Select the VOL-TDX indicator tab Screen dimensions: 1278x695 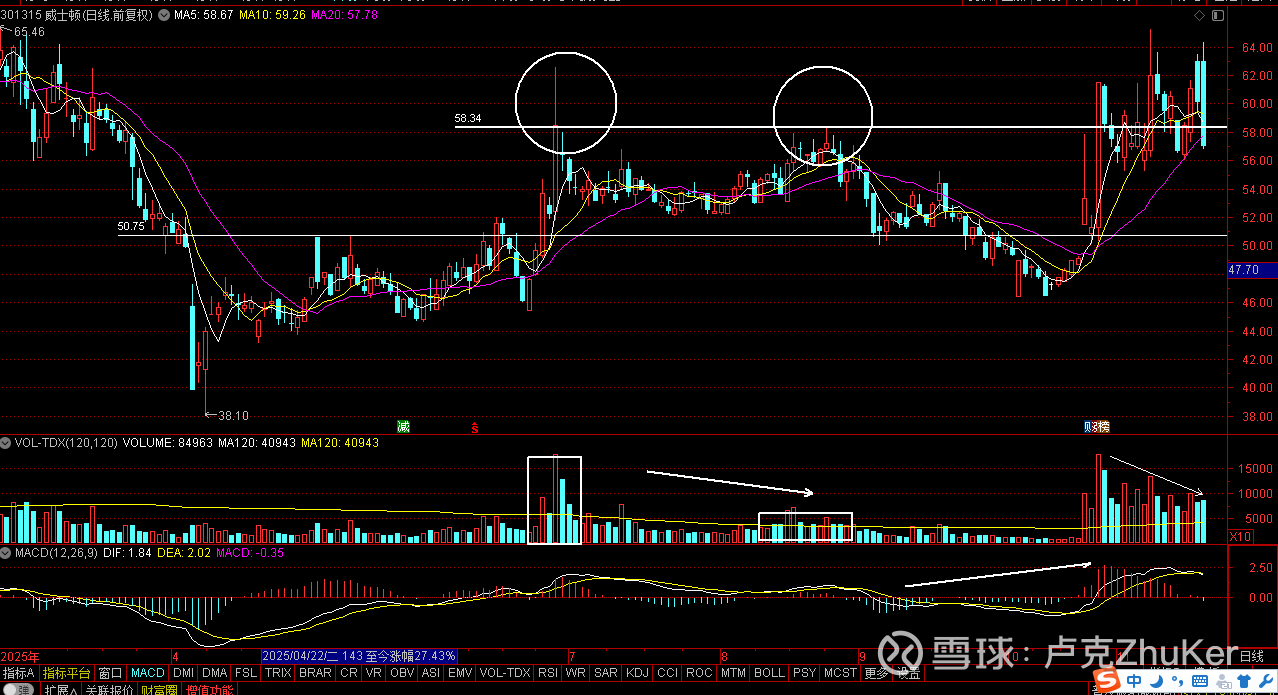(x=504, y=673)
